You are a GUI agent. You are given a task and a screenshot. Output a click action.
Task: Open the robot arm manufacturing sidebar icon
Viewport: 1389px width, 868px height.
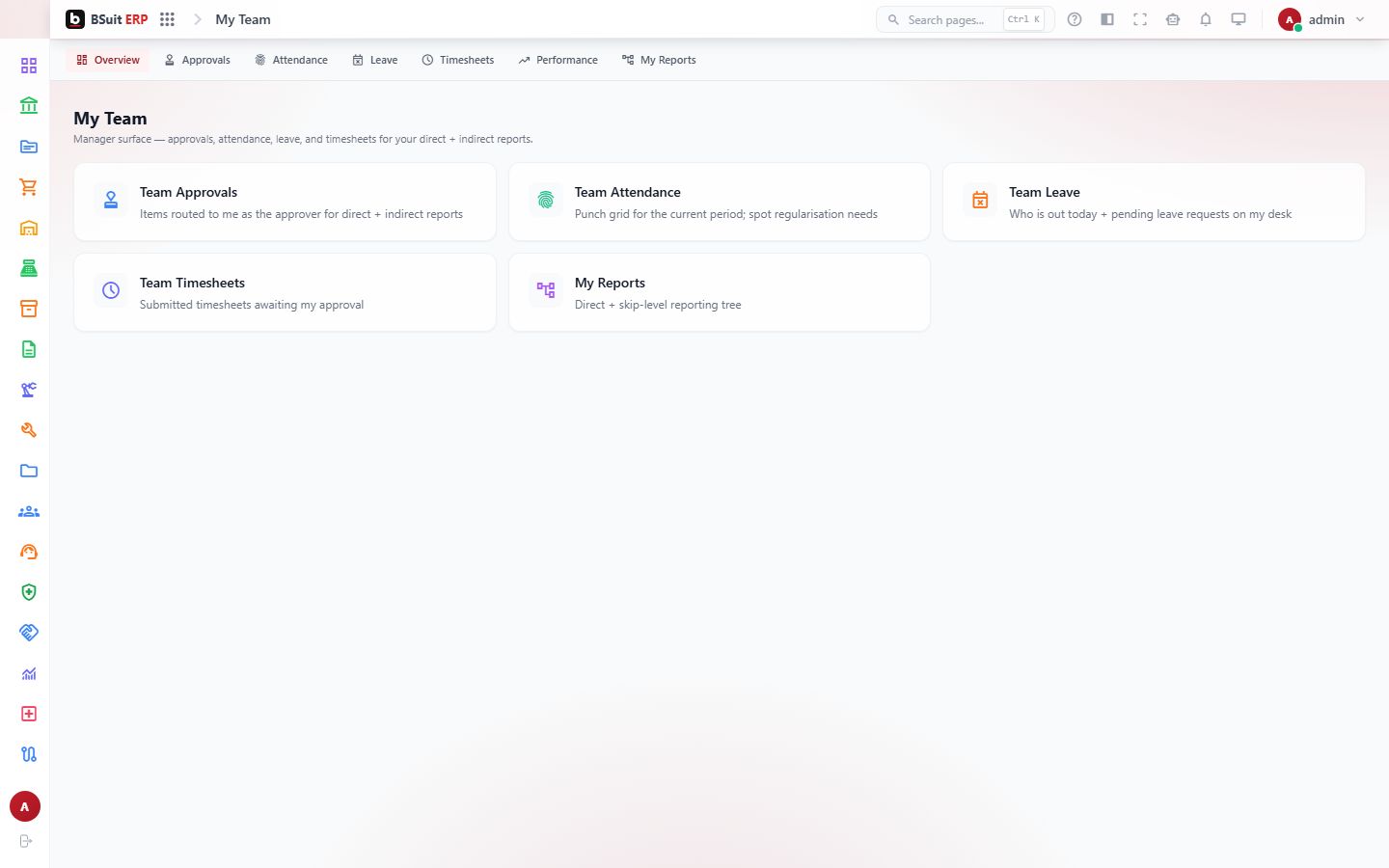click(x=29, y=390)
